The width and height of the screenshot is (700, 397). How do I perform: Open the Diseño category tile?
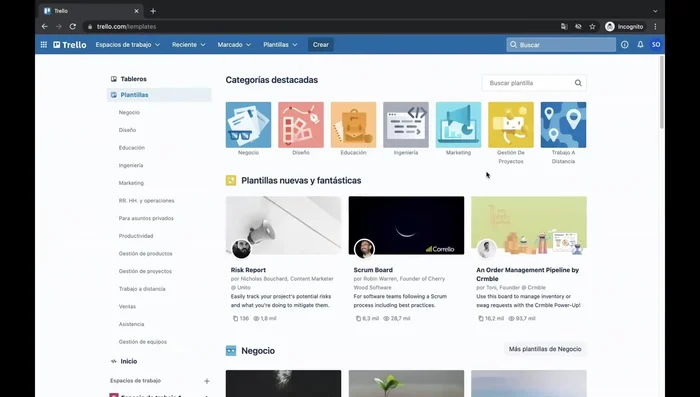301,125
